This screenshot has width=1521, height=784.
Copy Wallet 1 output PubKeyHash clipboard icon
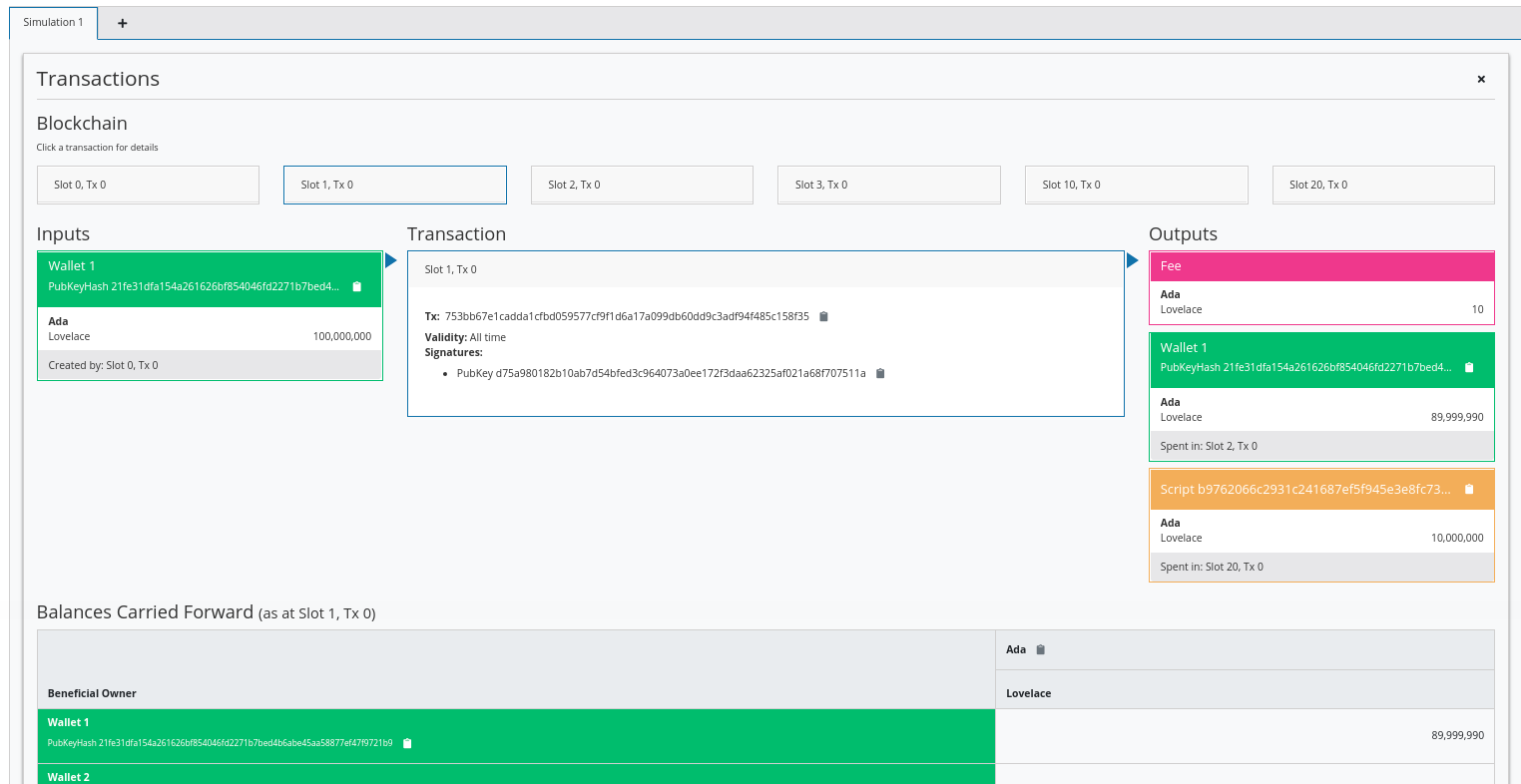pyautogui.click(x=1468, y=368)
